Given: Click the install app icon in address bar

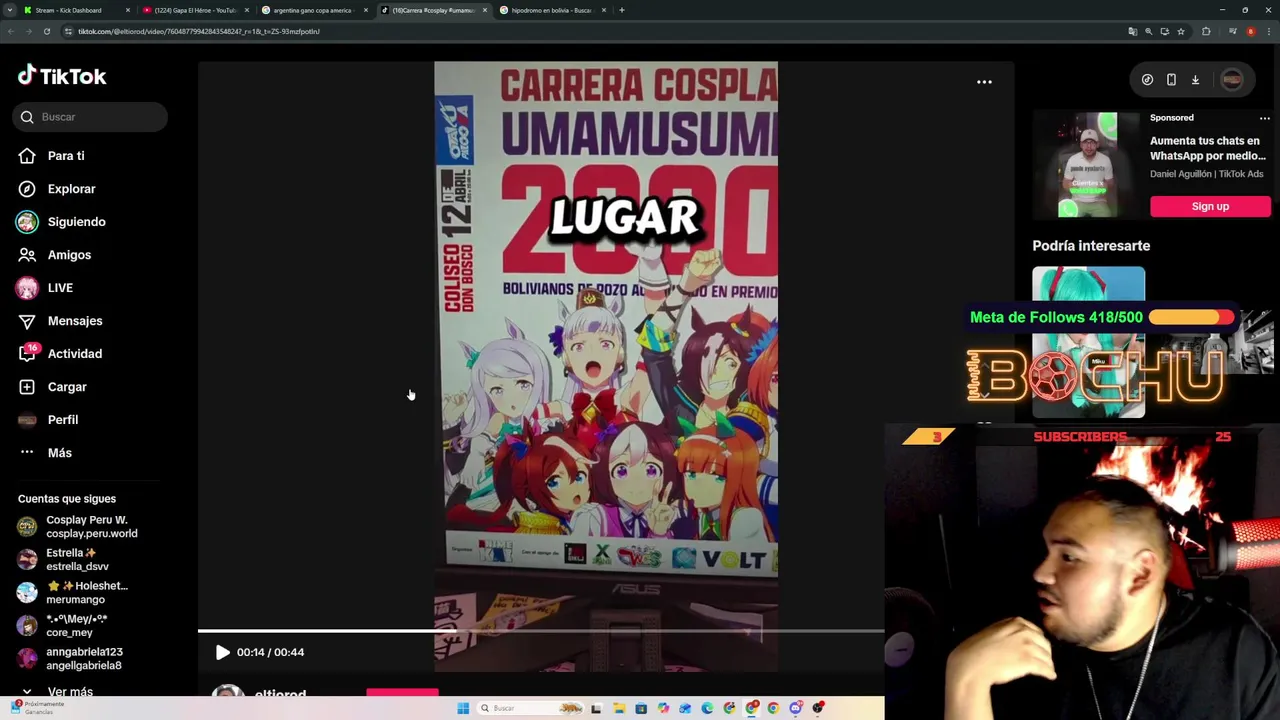Looking at the screenshot, I should (1164, 31).
